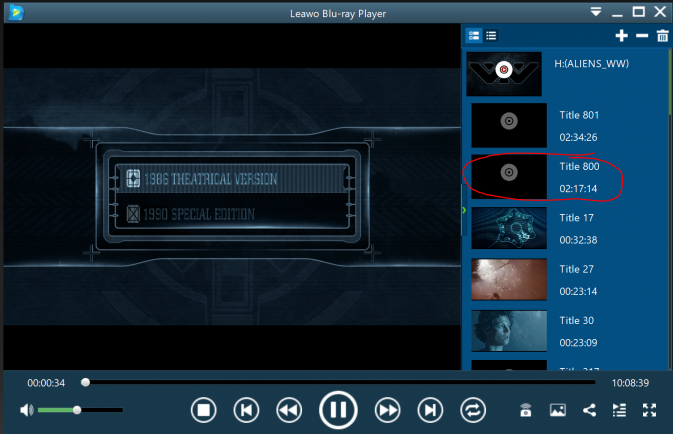Switch playlist to list view
Screen dimensions: 673x434
coord(491,36)
